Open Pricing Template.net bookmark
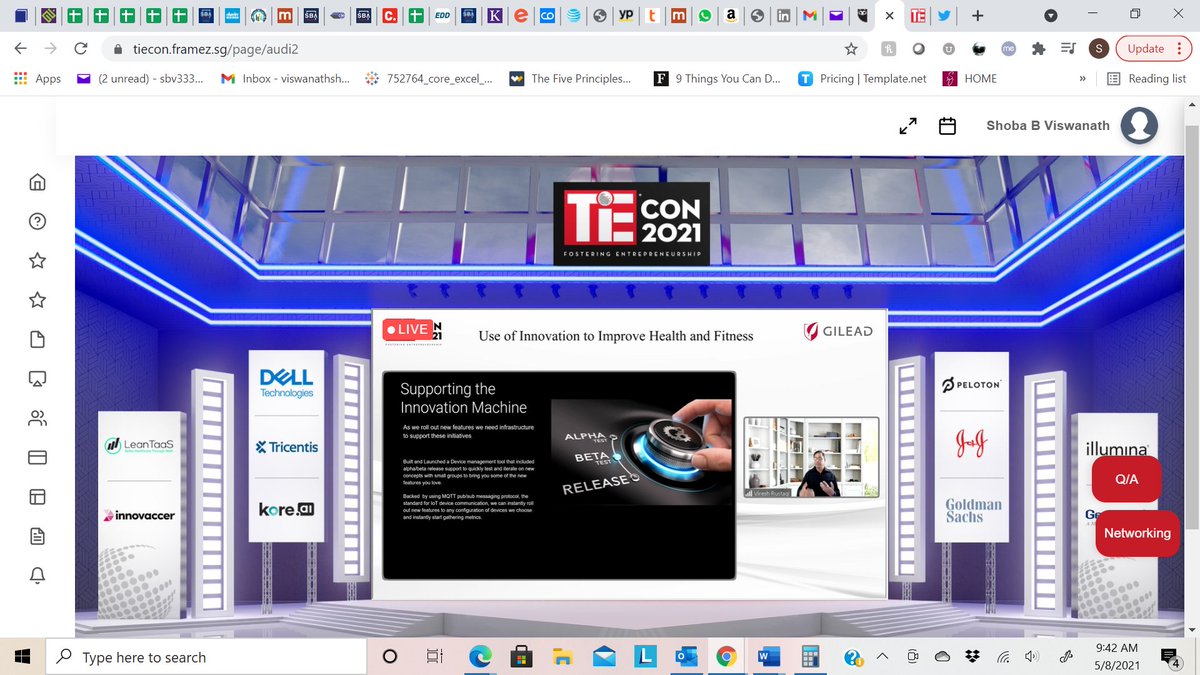Image resolution: width=1200 pixels, height=675 pixels. 862,79
